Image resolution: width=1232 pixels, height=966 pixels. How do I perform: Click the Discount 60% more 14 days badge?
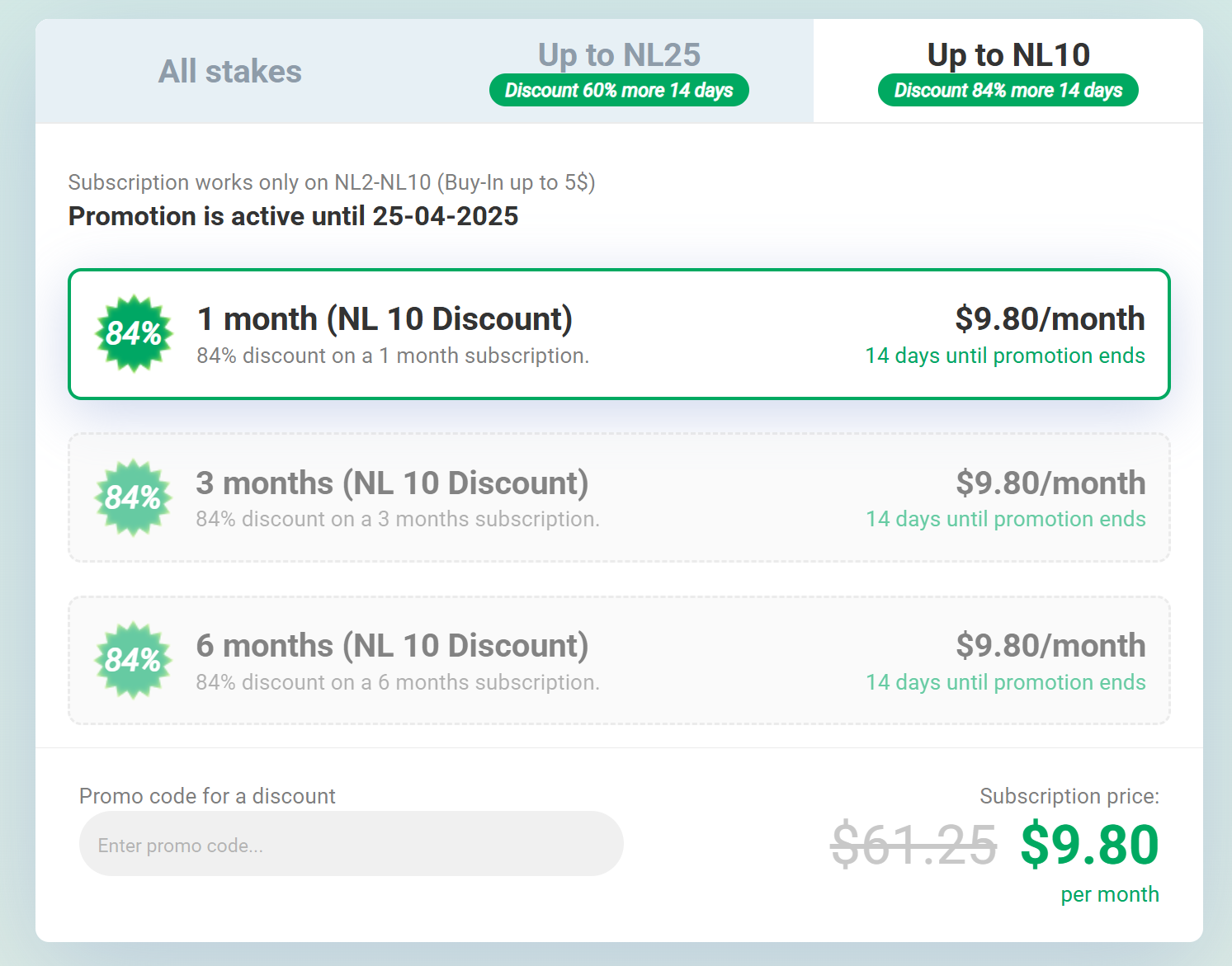click(619, 90)
